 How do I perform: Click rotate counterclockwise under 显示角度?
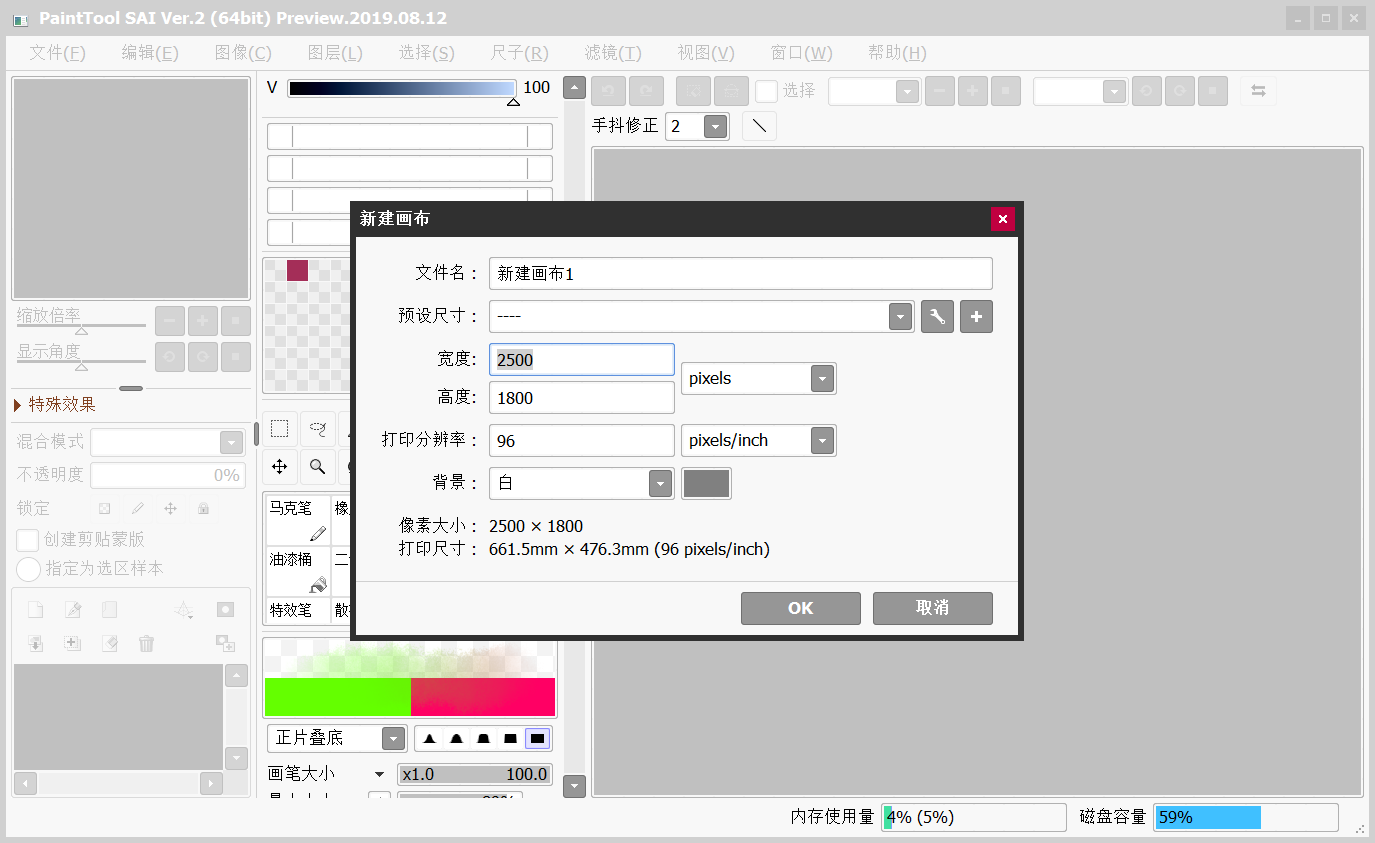(x=170, y=356)
